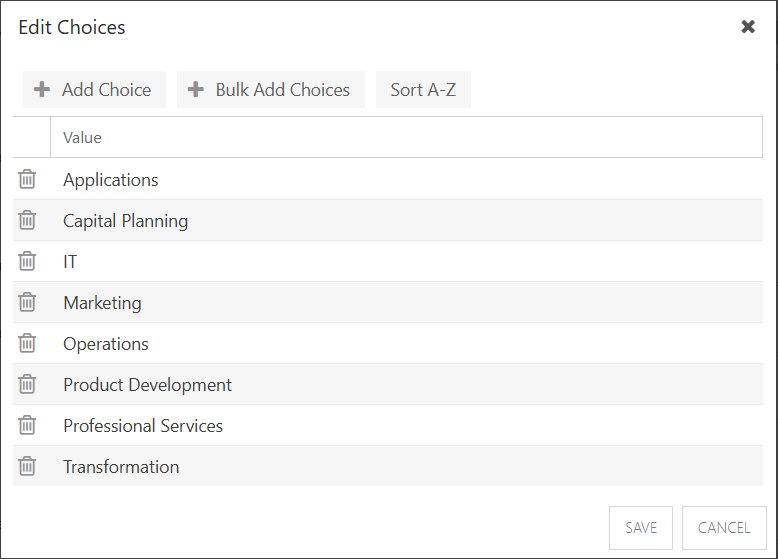
Task: Delete the Marketing row
Action: click(27, 302)
